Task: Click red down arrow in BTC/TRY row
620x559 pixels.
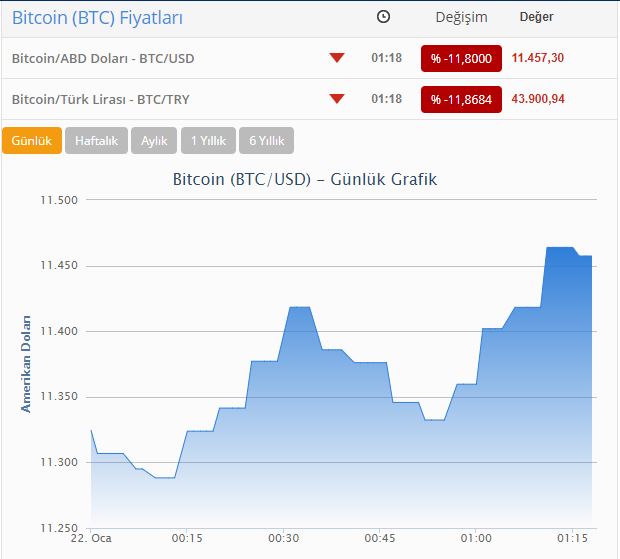Action: coord(337,99)
